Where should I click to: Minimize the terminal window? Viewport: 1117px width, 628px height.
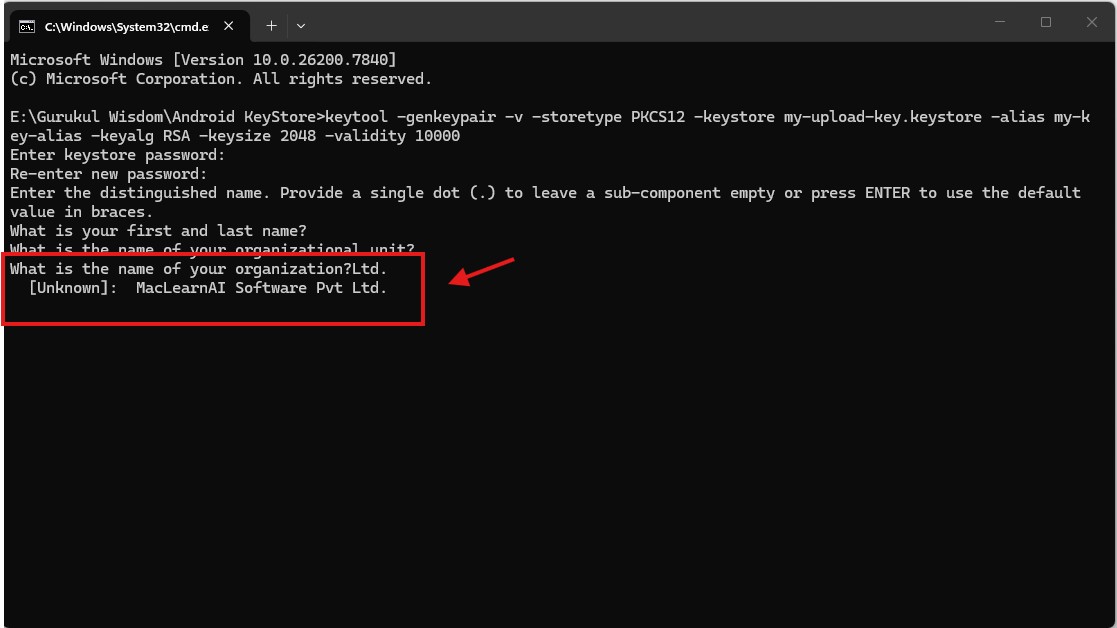(997, 22)
